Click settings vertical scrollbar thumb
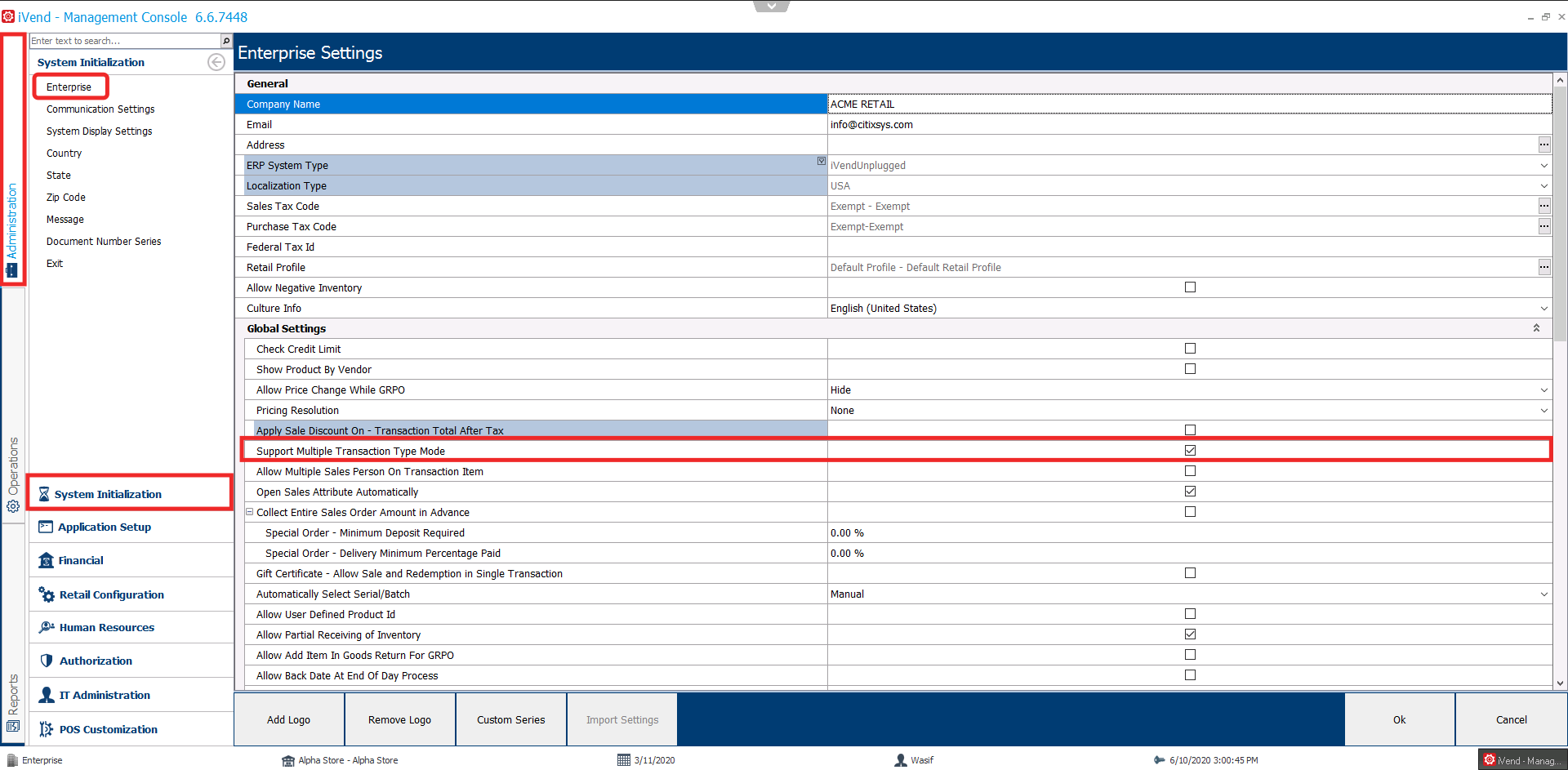Image resolution: width=1568 pixels, height=770 pixels. point(1560,212)
